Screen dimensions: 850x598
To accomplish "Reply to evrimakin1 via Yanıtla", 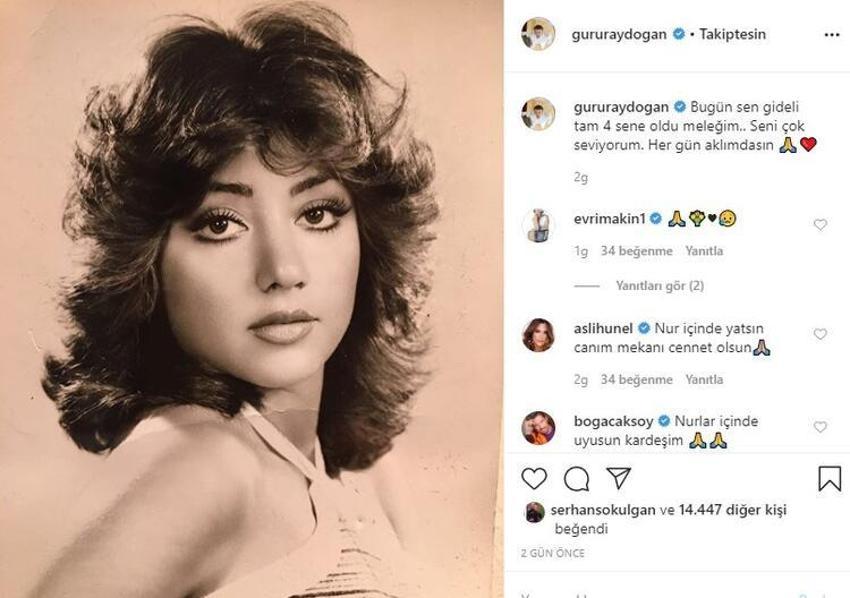I will click(x=704, y=251).
